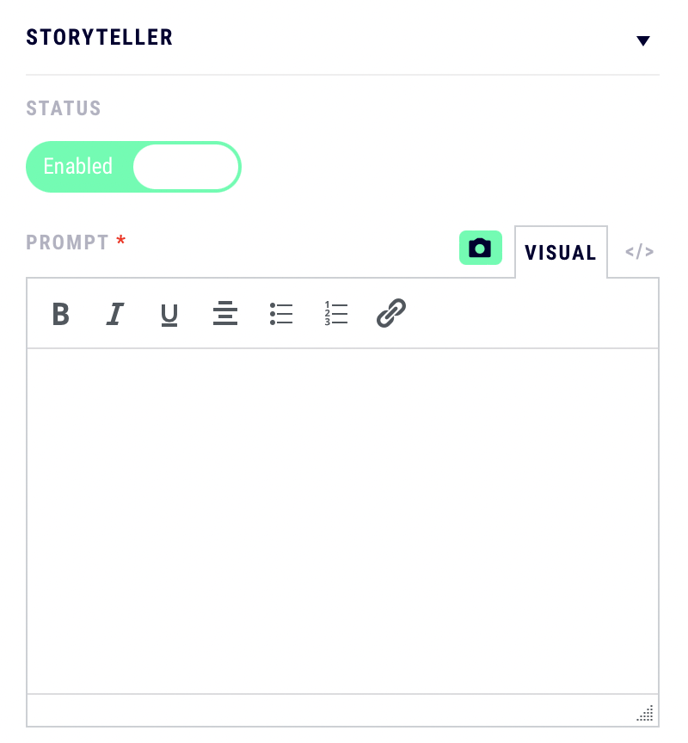
Task: Click the Prompt field label
Action: pos(67,243)
